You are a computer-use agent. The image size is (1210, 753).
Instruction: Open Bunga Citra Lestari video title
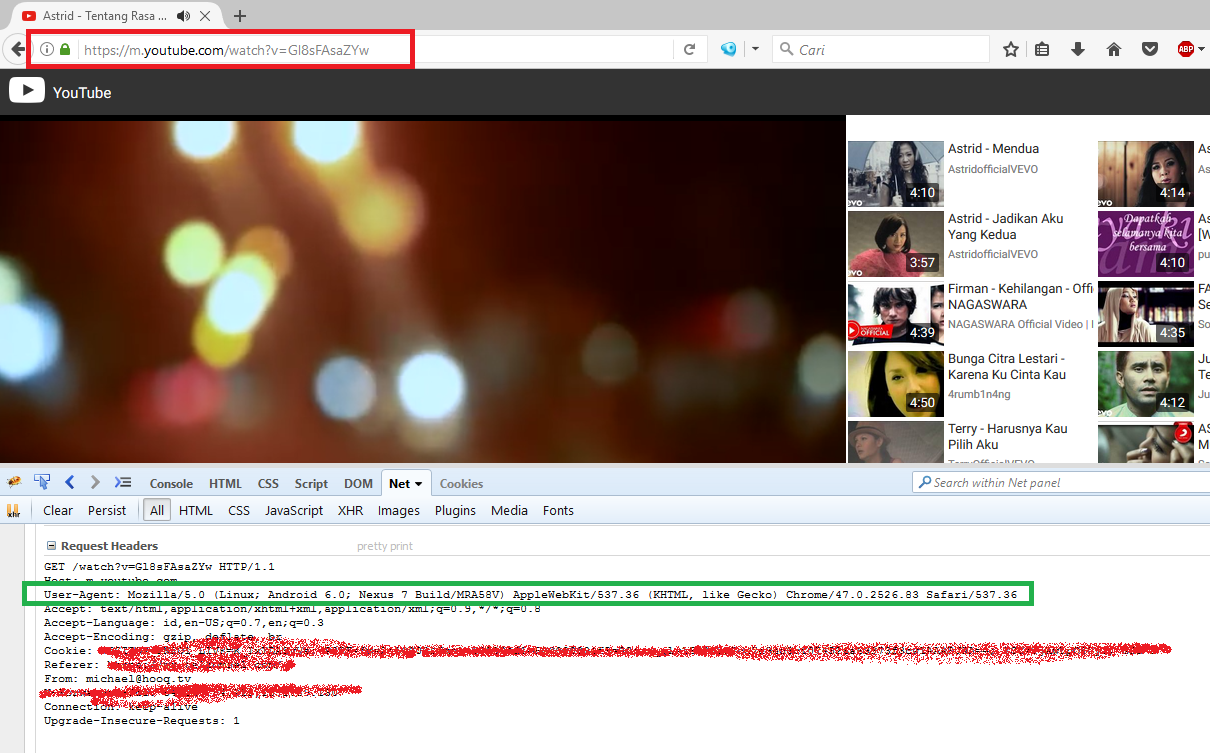1007,366
